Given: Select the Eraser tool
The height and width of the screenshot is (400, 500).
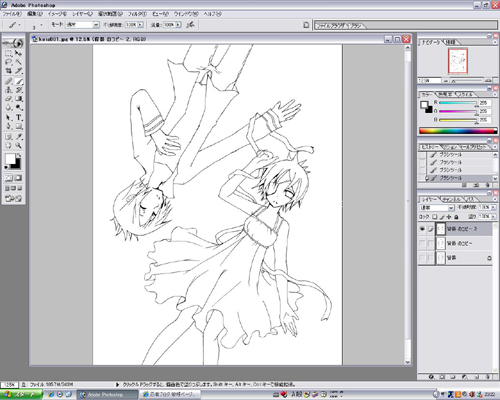Looking at the screenshot, I should pos(8,99).
